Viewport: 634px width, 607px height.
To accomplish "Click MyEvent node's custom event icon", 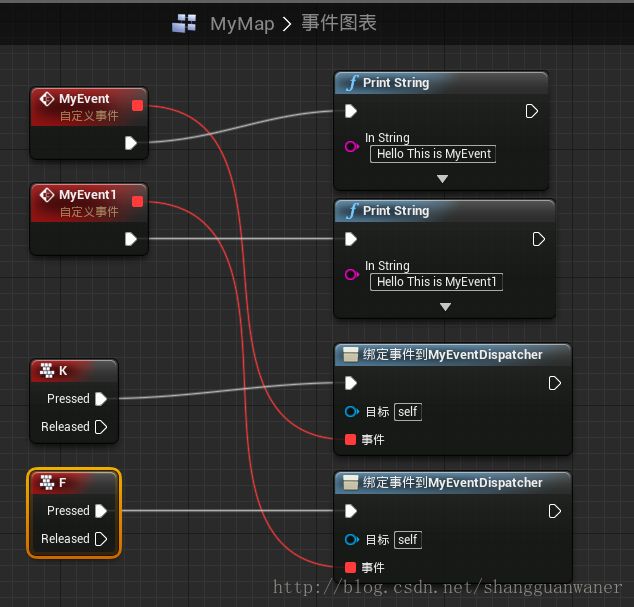I will click(47, 99).
